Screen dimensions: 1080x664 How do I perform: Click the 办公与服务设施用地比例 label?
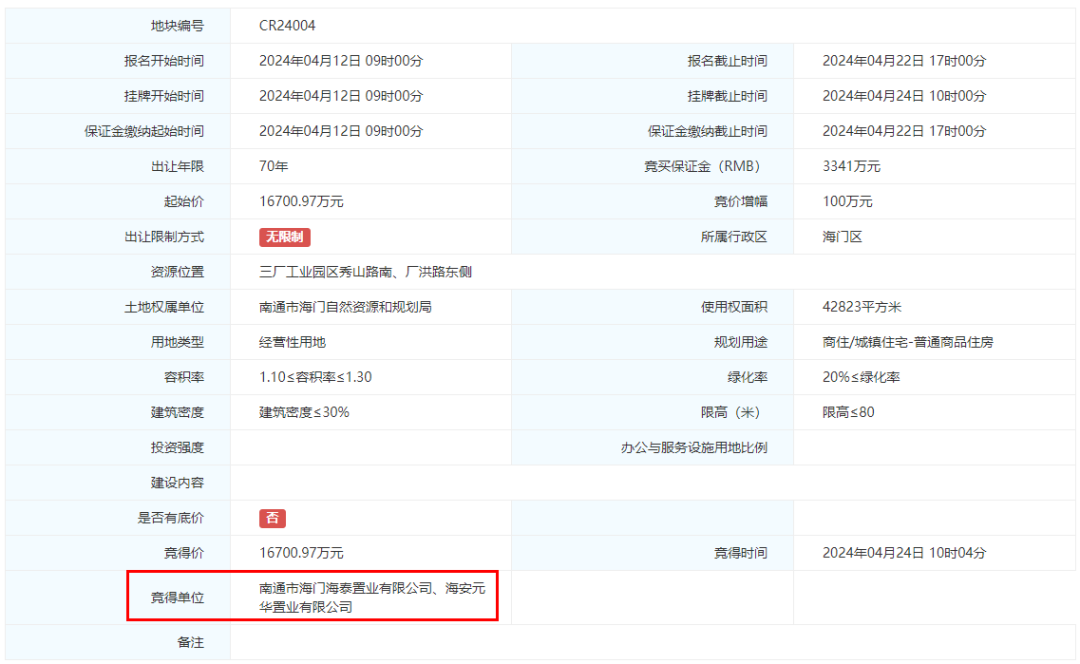694,447
